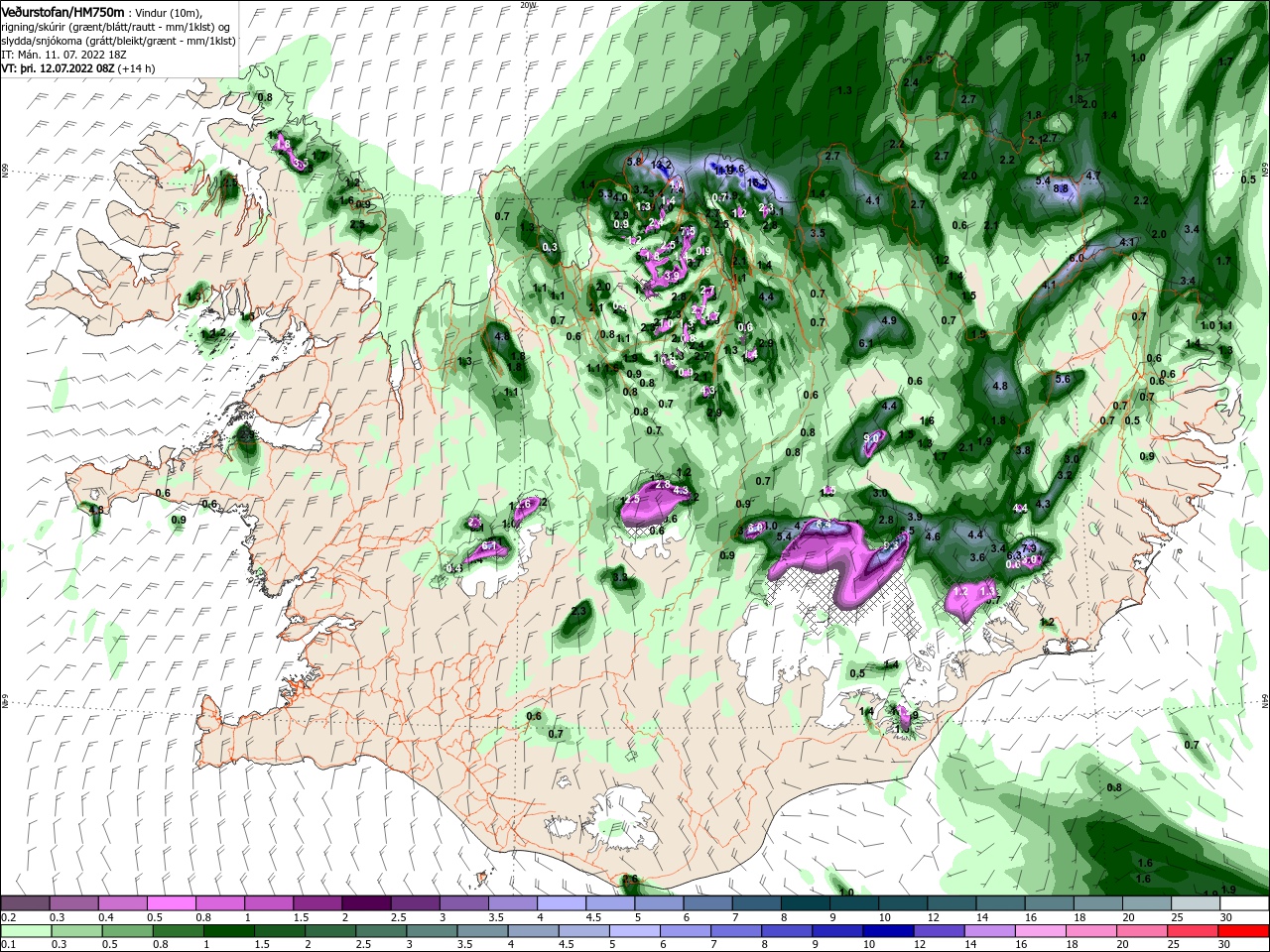The height and width of the screenshot is (952, 1270).
Task: Select the '5.6' precipitation value on the map
Action: (x=1063, y=379)
